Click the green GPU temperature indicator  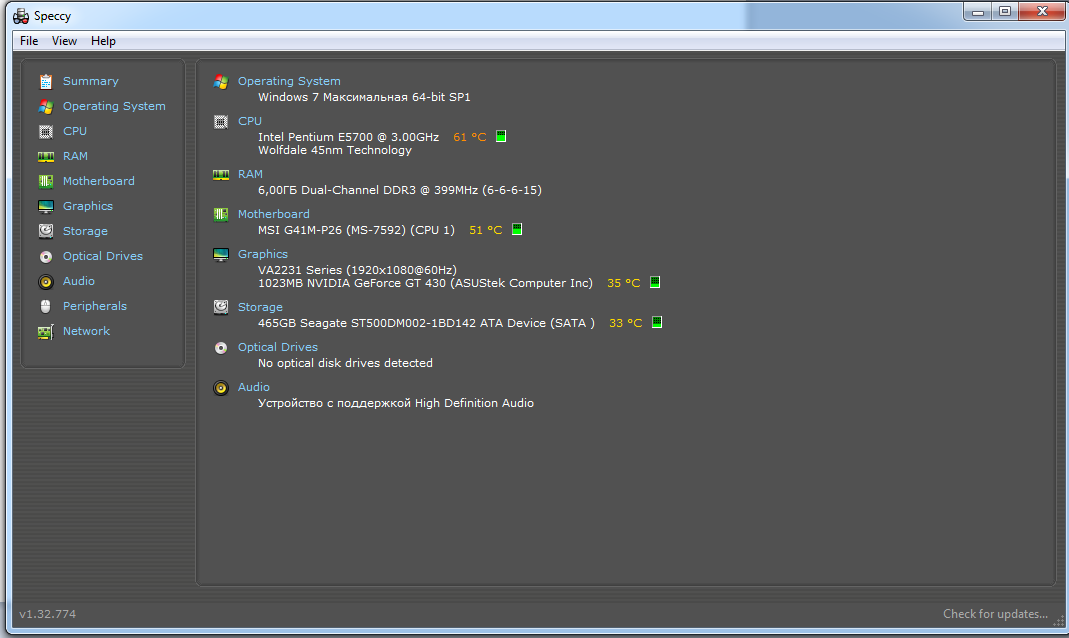point(655,282)
